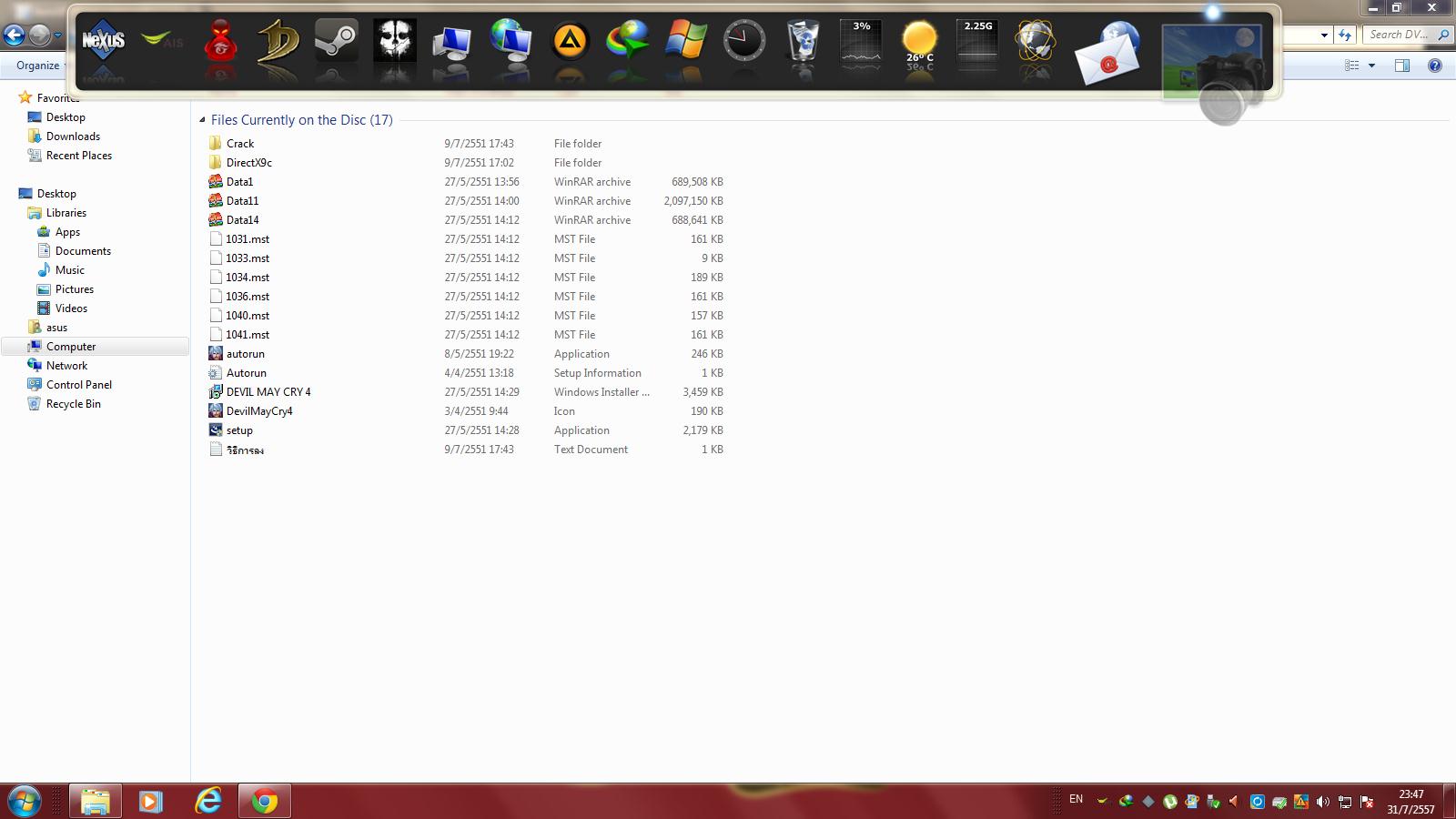The height and width of the screenshot is (819, 1456).
Task: Click the weather widget showing 26°C
Action: click(x=918, y=43)
